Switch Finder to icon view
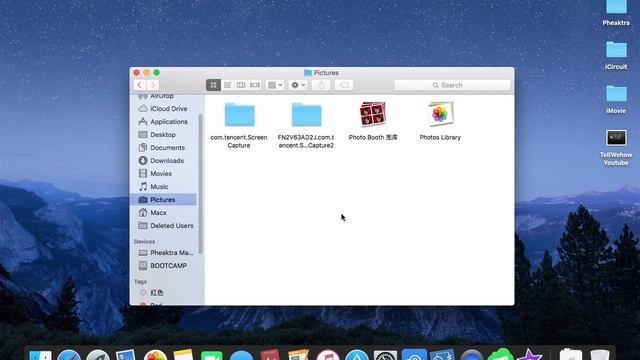 [x=213, y=85]
